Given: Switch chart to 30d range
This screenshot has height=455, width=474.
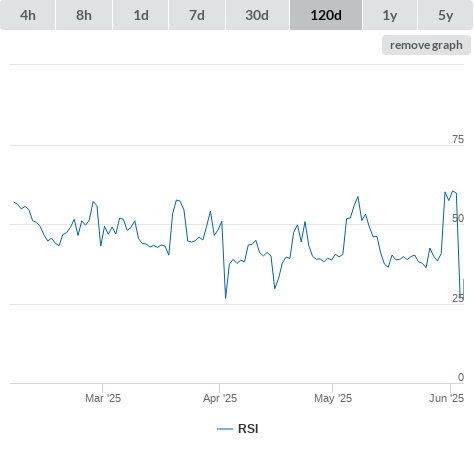Looking at the screenshot, I should point(257,15).
